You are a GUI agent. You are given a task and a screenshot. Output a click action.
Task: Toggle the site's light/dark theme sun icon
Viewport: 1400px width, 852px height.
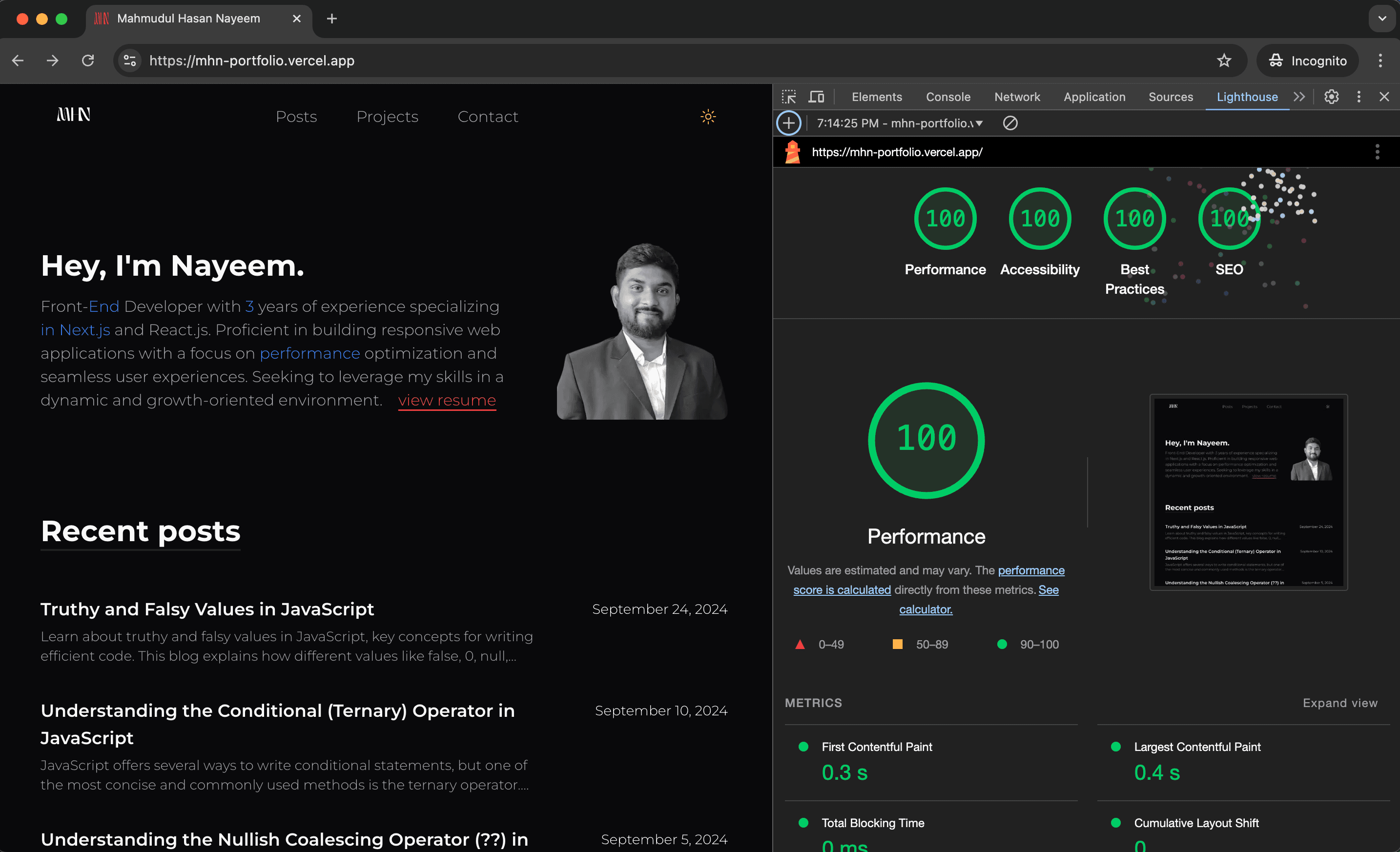[x=708, y=117]
